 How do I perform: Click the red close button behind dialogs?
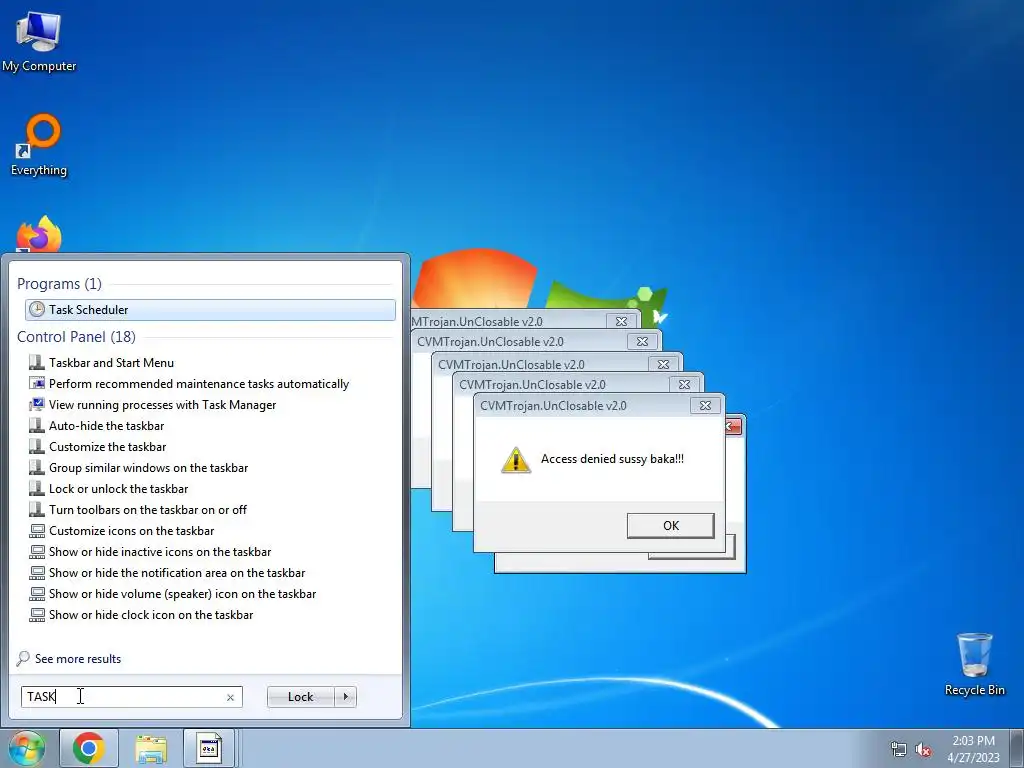(x=733, y=426)
